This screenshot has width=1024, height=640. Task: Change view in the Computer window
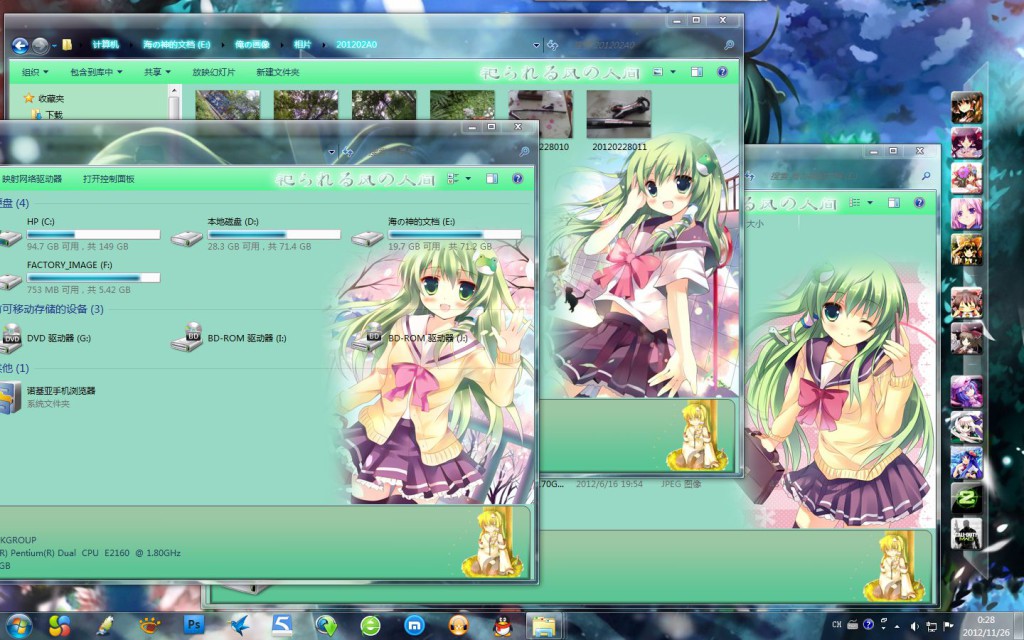[x=453, y=178]
